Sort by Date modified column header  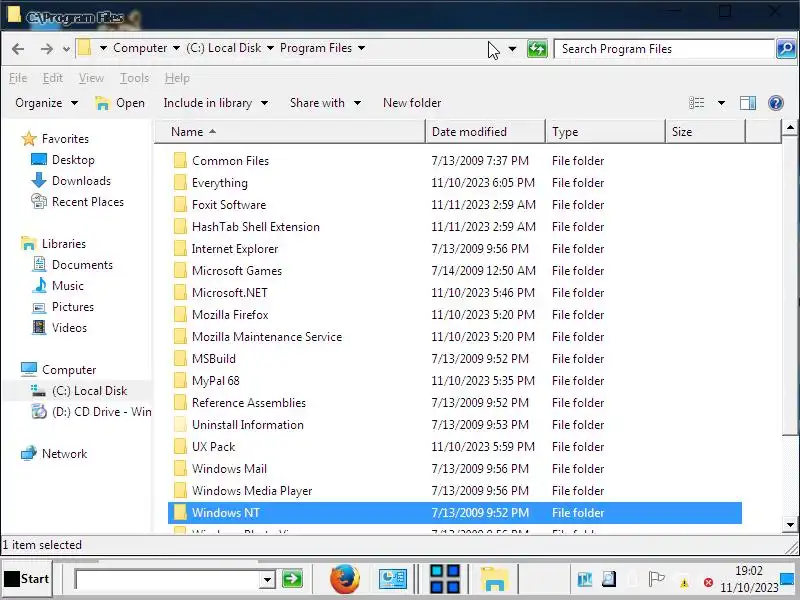tap(485, 132)
